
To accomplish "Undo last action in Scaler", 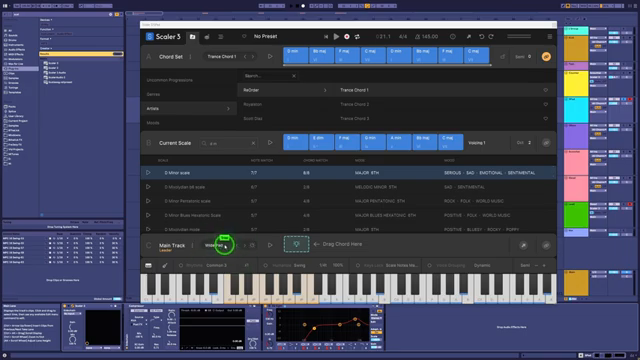I will (x=482, y=37).
